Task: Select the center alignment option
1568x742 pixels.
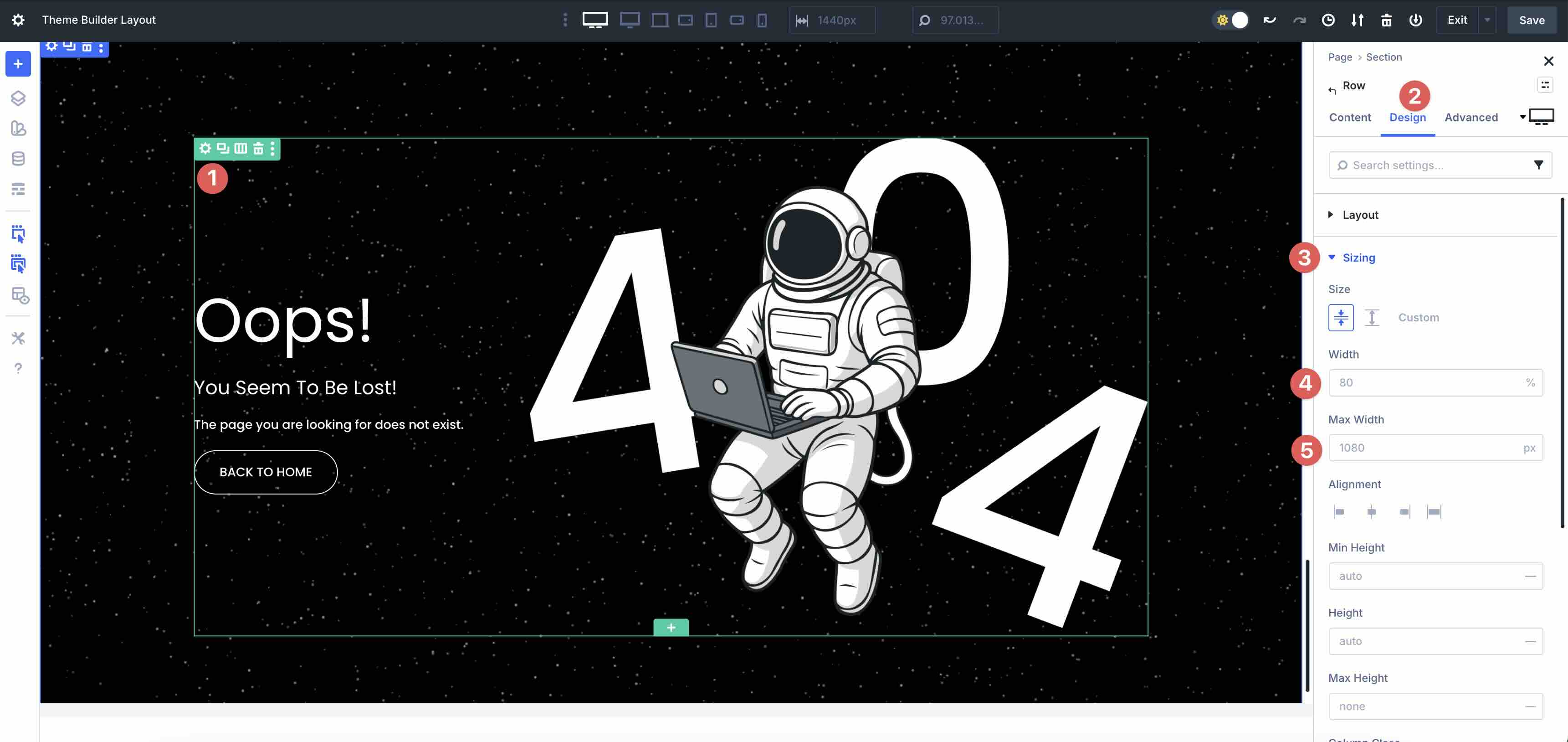Action: coord(1371,512)
